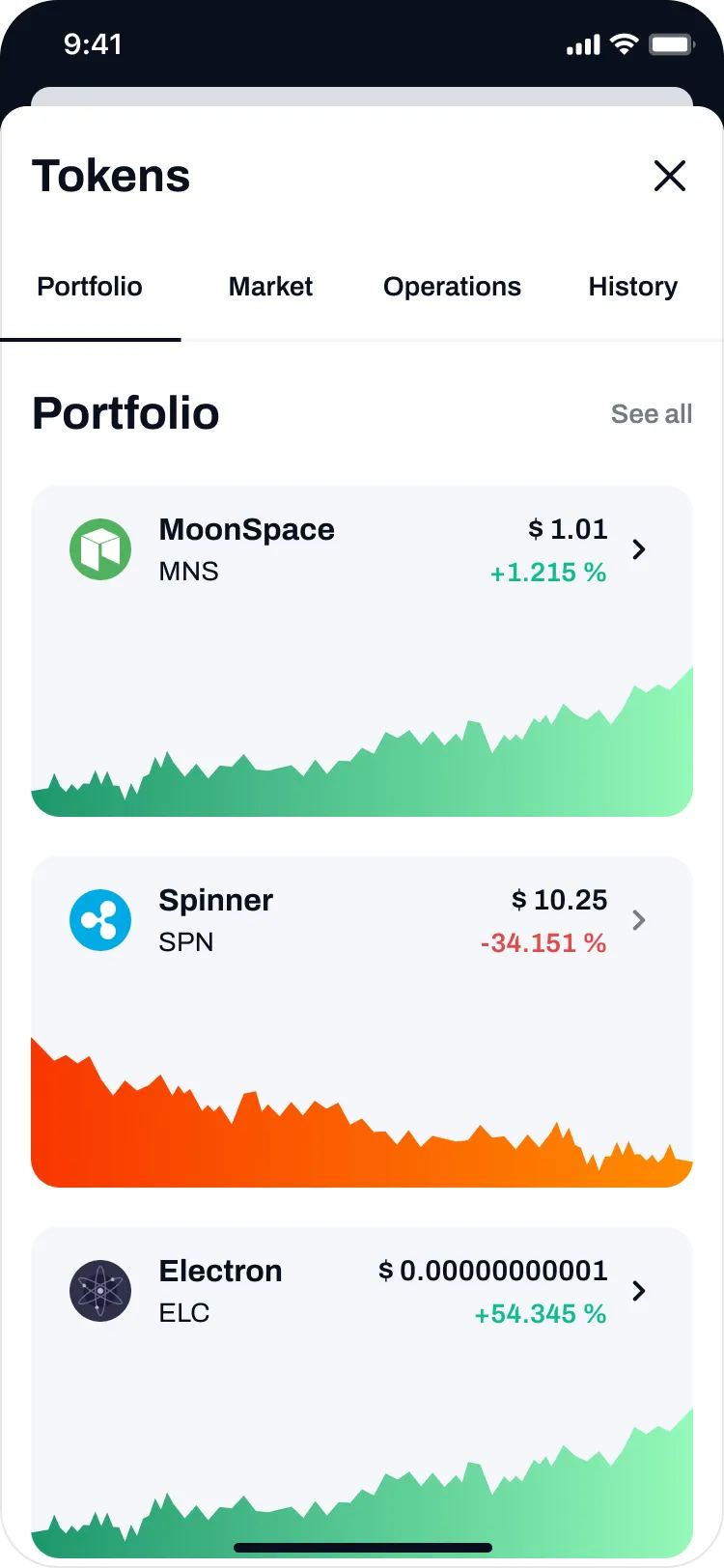Image resolution: width=724 pixels, height=1568 pixels.
Task: Open the Operations tab
Action: click(452, 287)
